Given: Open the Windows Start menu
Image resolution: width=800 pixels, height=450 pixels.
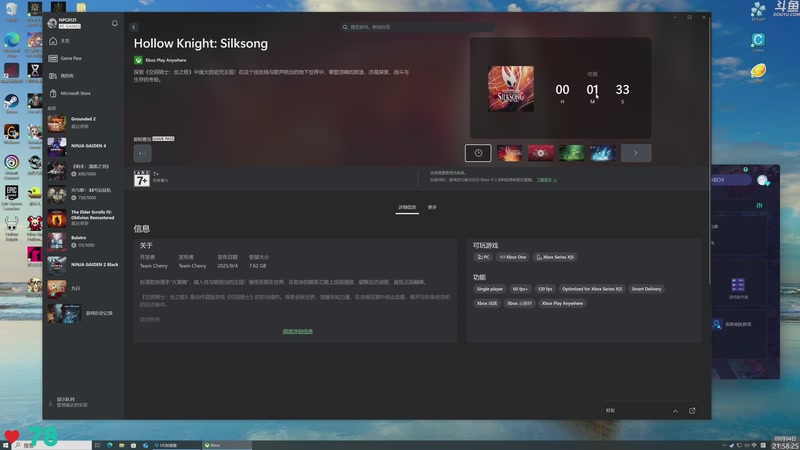Looking at the screenshot, I should click(x=5, y=445).
